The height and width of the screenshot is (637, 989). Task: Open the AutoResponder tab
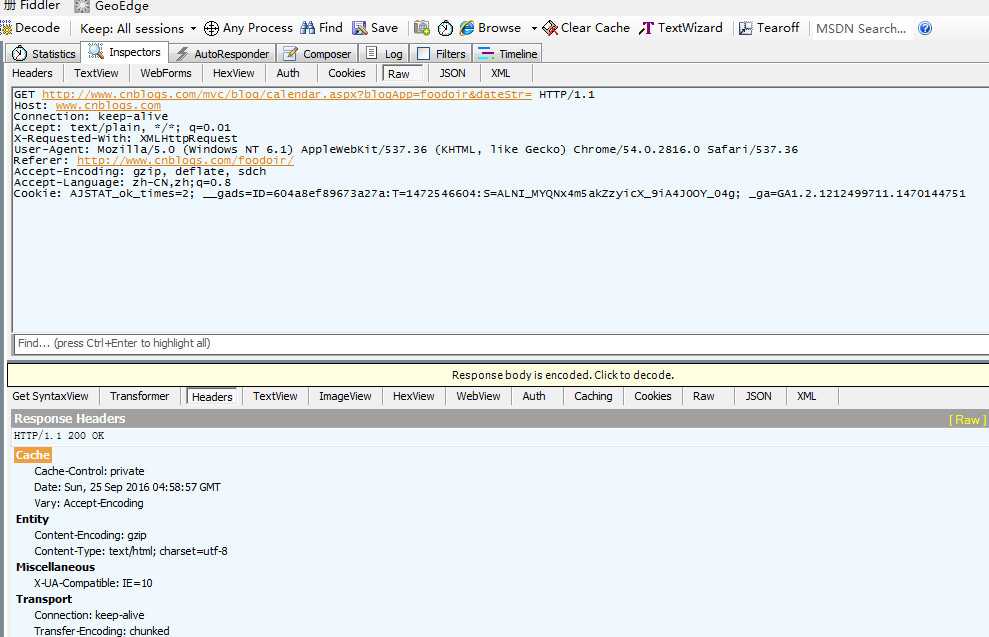(223, 54)
